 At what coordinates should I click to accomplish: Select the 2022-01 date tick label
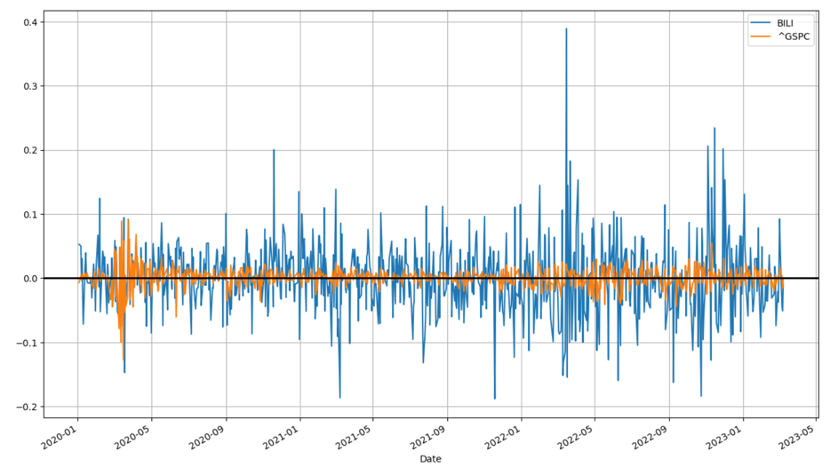pos(504,436)
